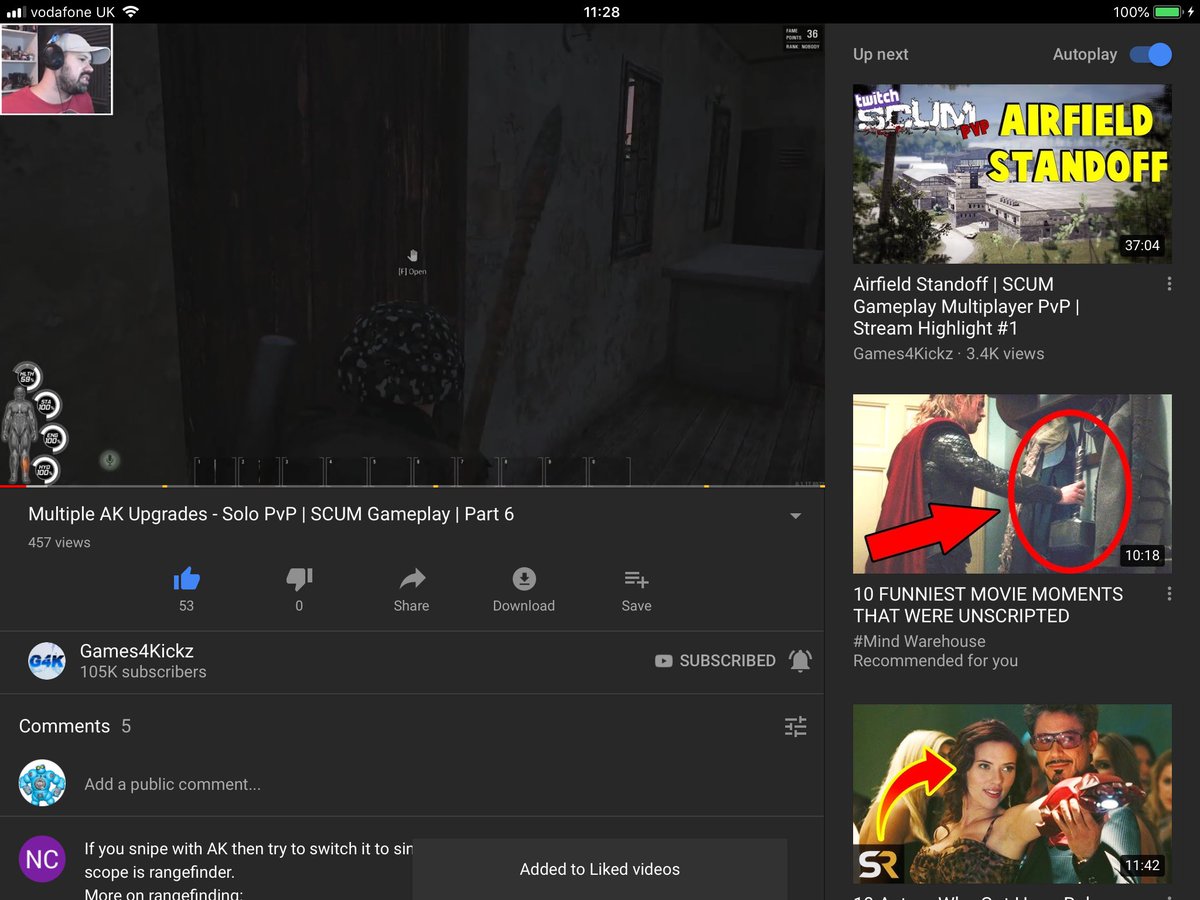
Task: Save video to playlist icon
Action: click(x=636, y=578)
